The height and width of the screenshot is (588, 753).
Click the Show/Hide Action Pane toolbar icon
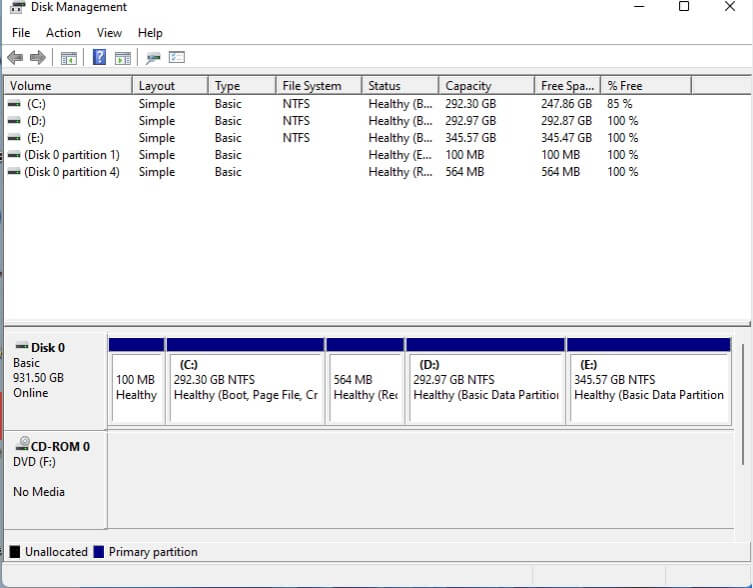pos(123,59)
